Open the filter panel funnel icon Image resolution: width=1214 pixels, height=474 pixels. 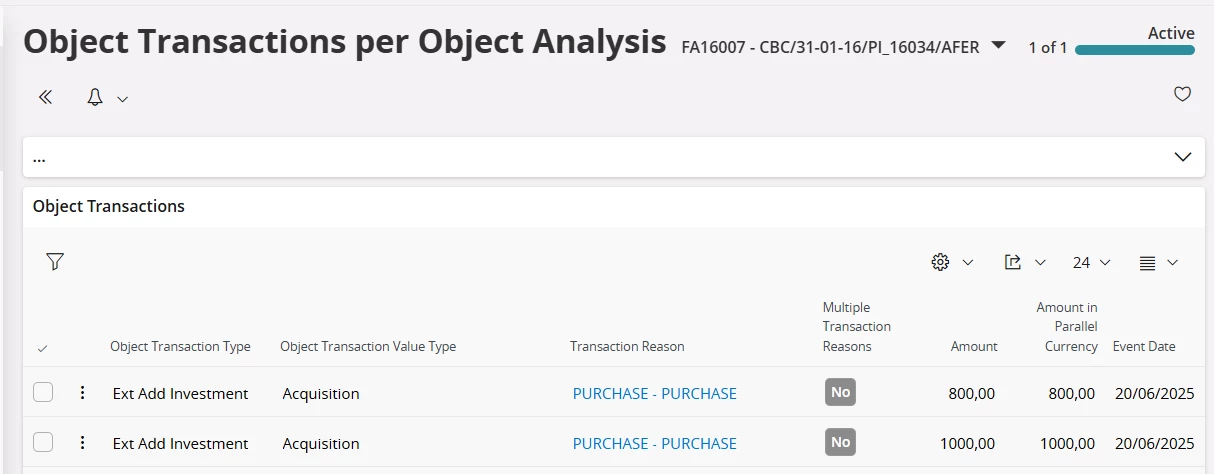55,262
